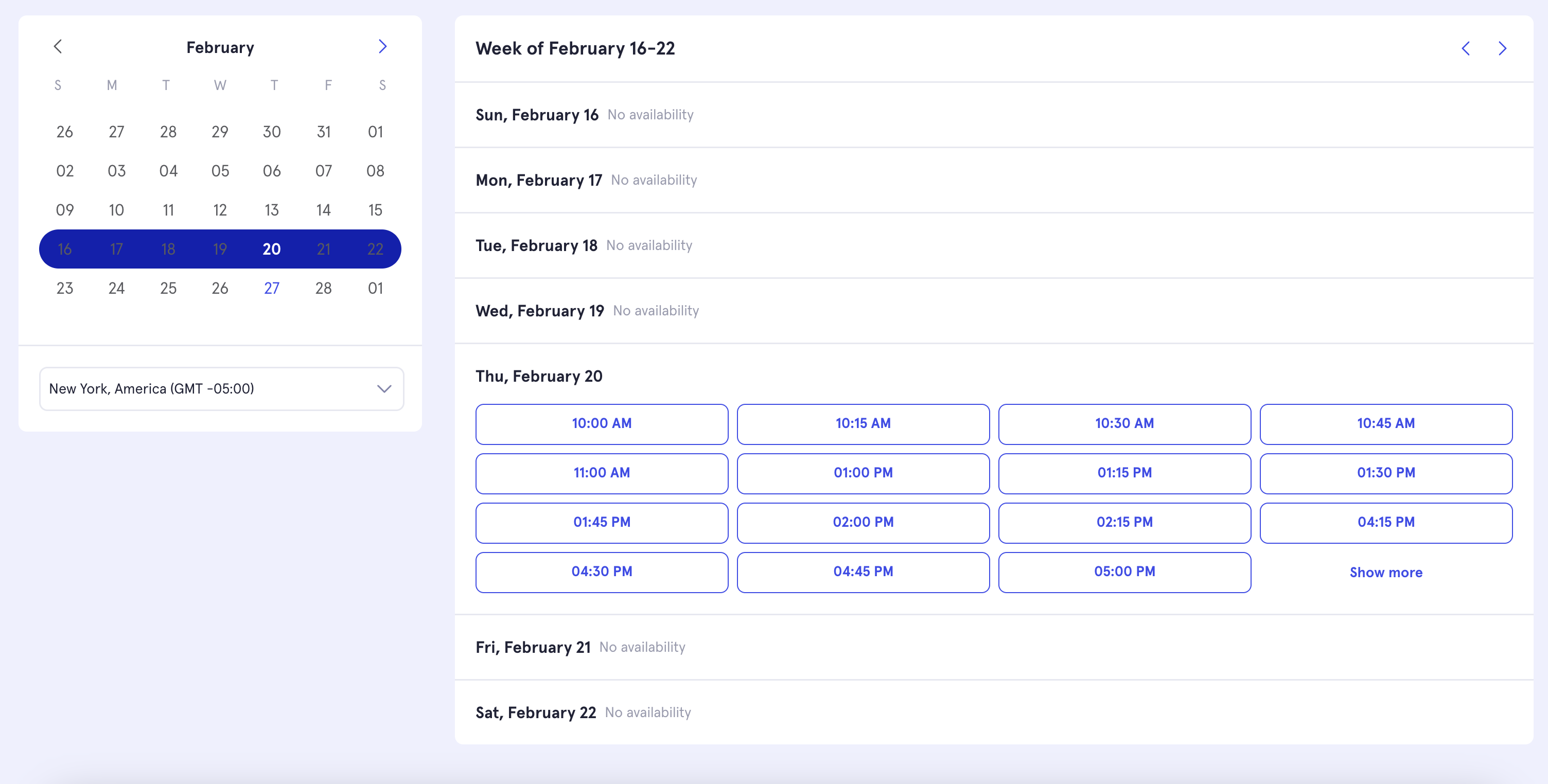Select the 11:00 AM time slot
1548x784 pixels.
[602, 473]
